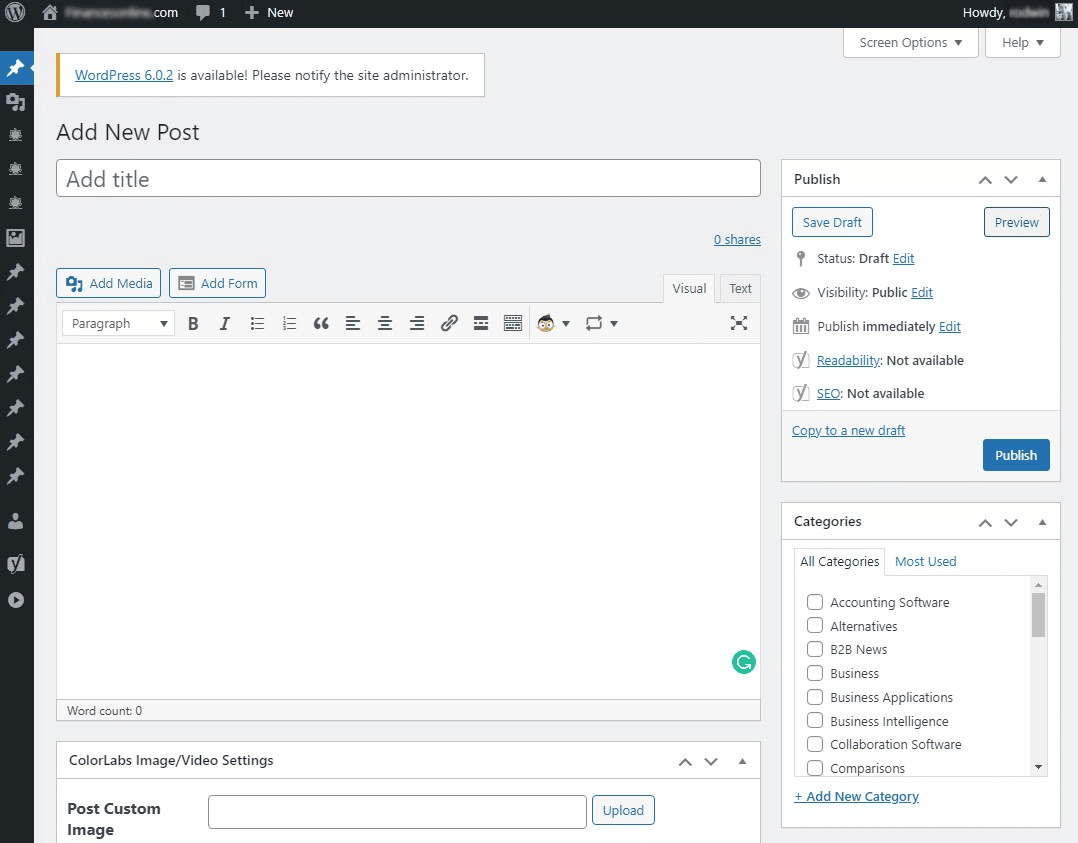
Task: Select the Business Intelligence category
Action: point(815,721)
